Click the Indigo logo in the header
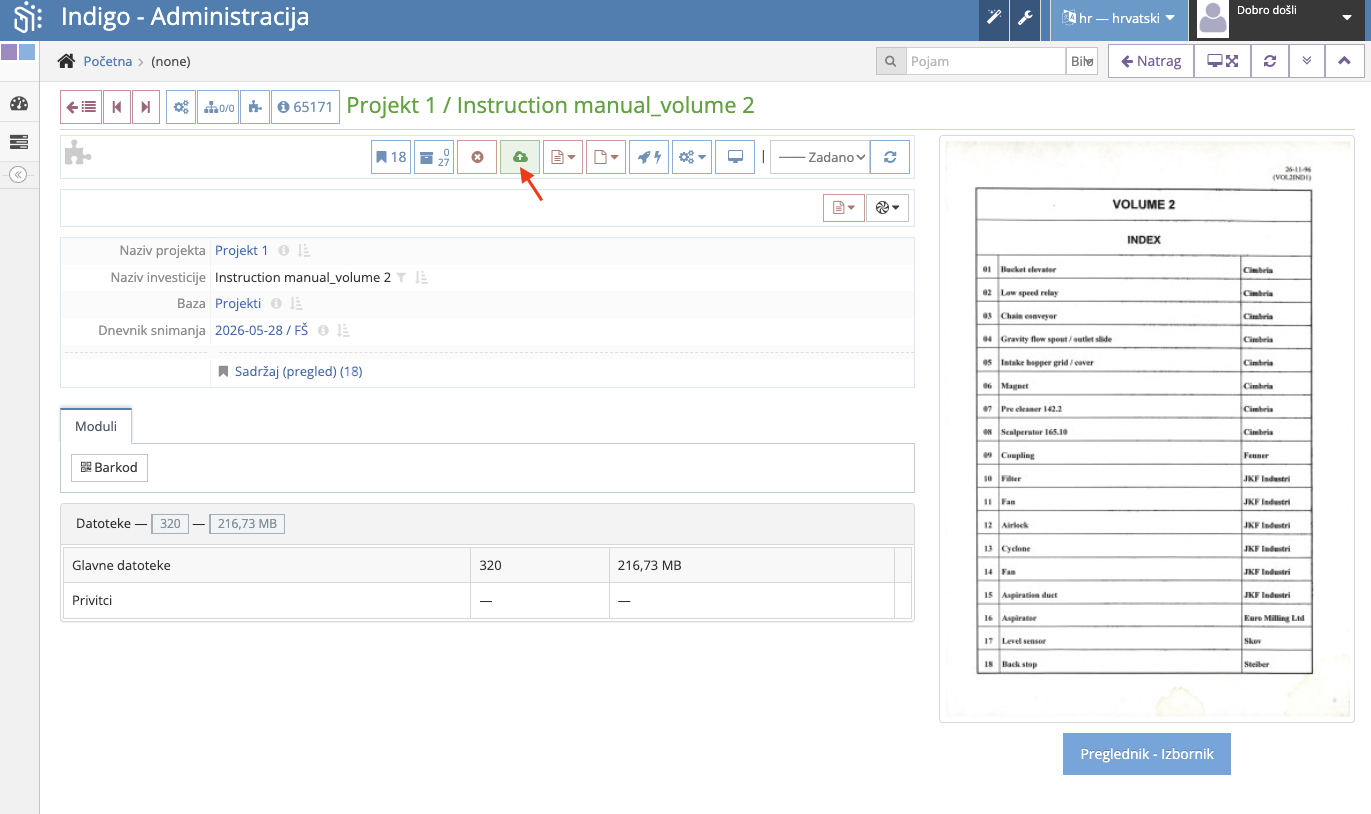 tap(27, 18)
